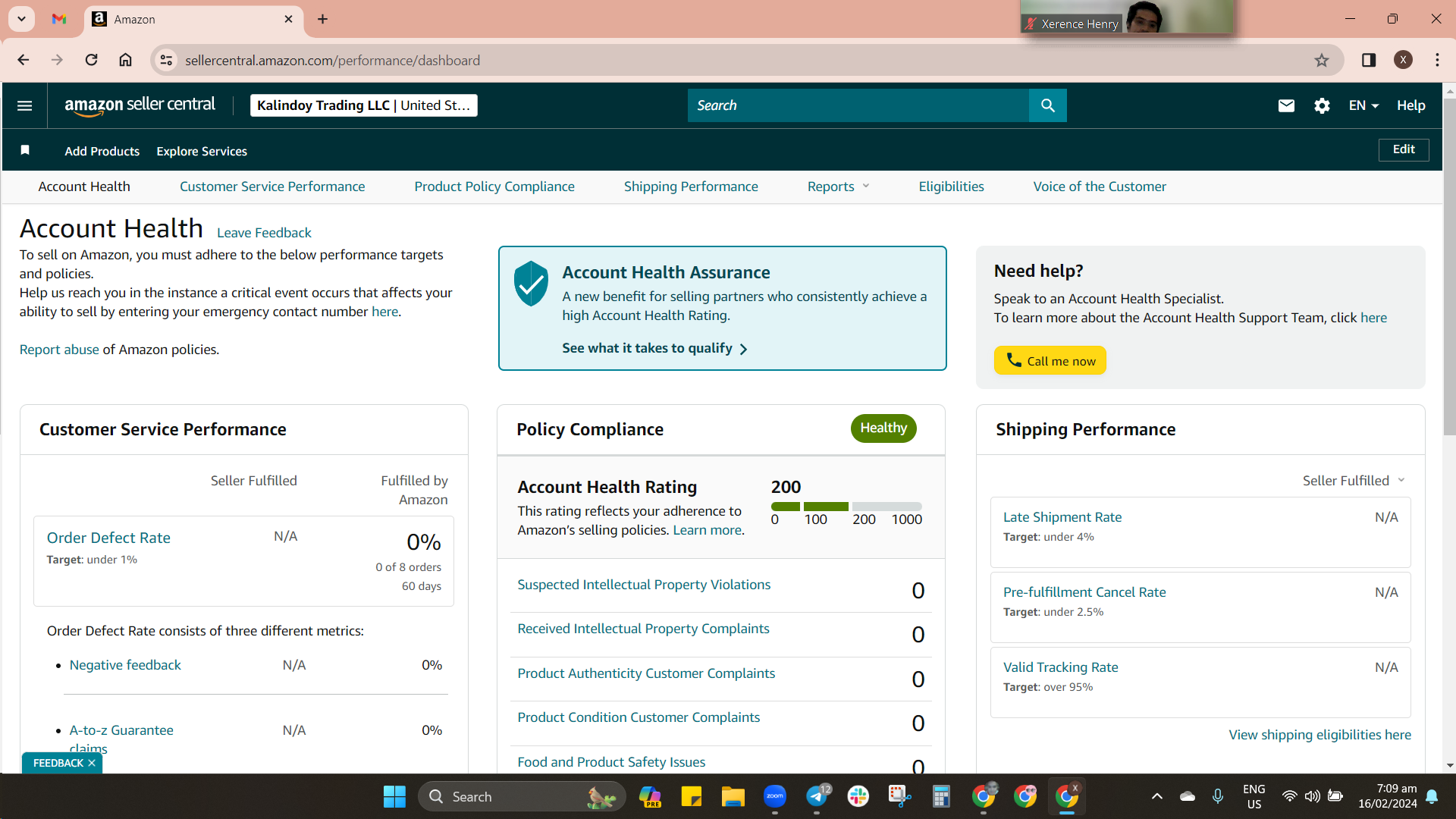1456x819 pixels.
Task: Open the Windows notification bell
Action: (1432, 796)
